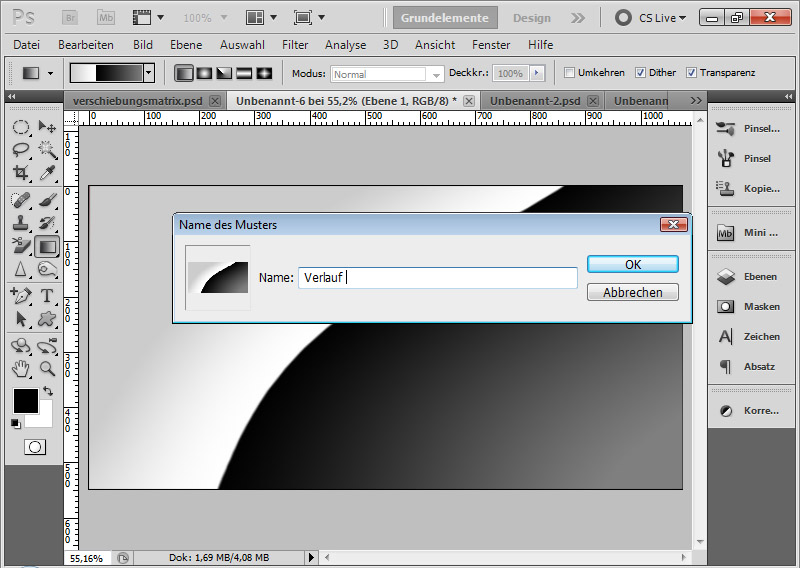The width and height of the screenshot is (800, 568).
Task: Open the CS Live dropdown
Action: pos(650,18)
